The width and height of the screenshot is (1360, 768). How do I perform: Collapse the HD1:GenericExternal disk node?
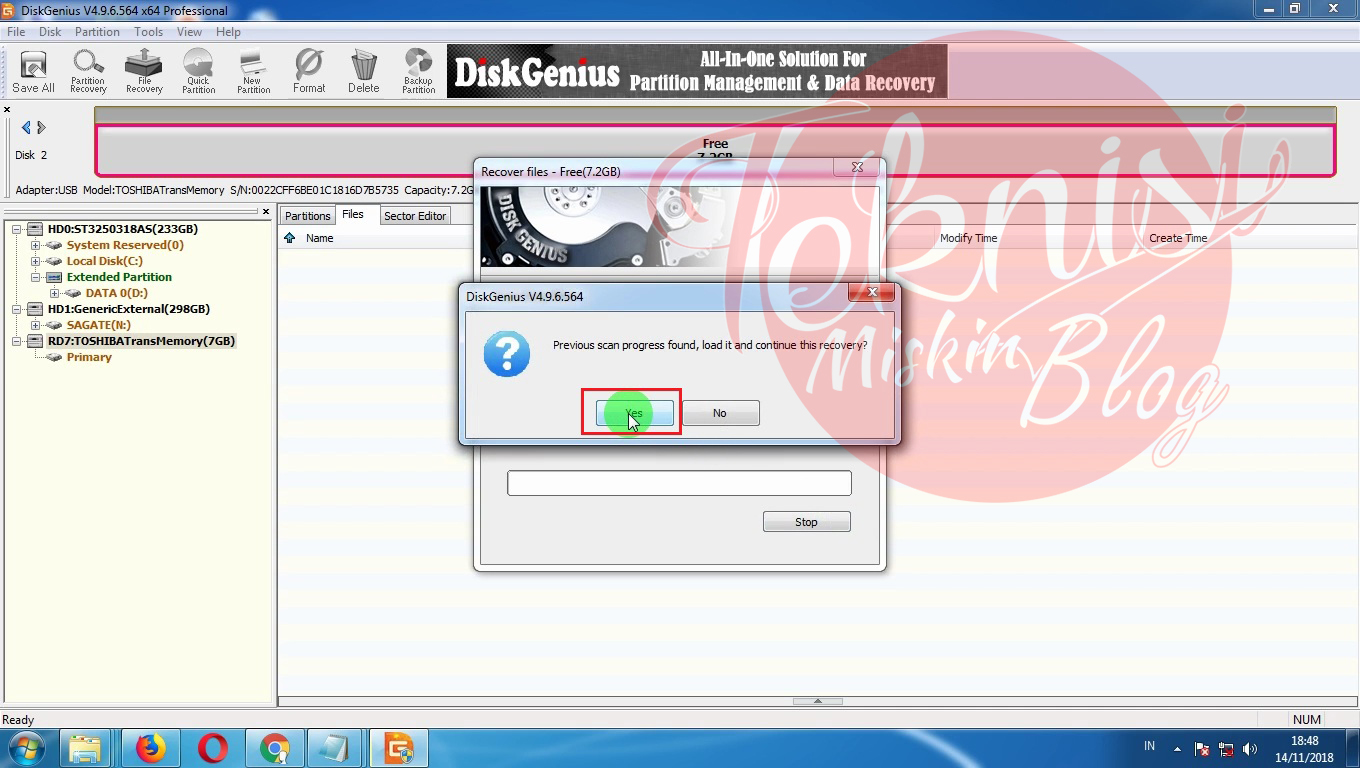point(18,309)
